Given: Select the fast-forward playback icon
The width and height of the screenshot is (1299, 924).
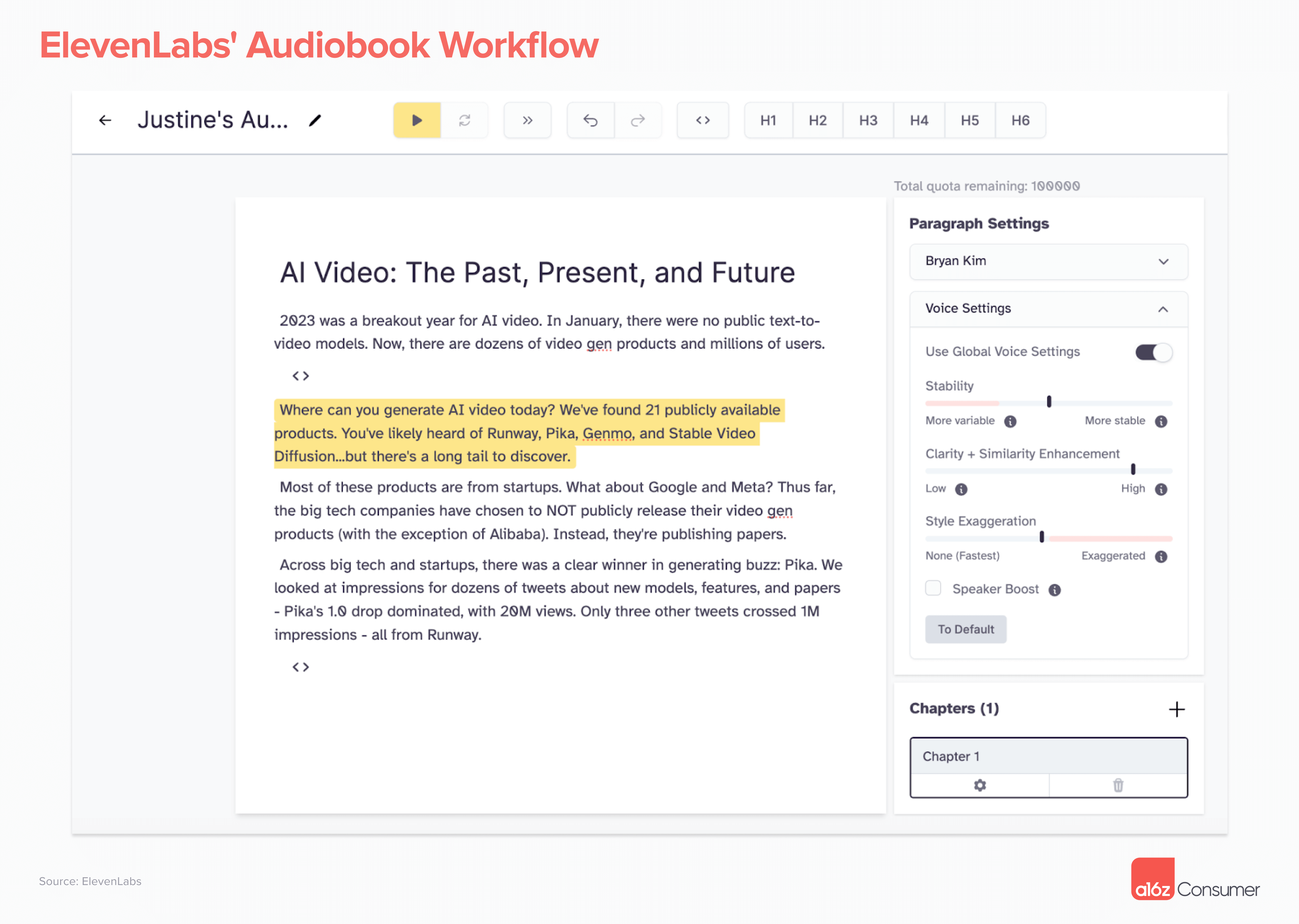Looking at the screenshot, I should [527, 120].
